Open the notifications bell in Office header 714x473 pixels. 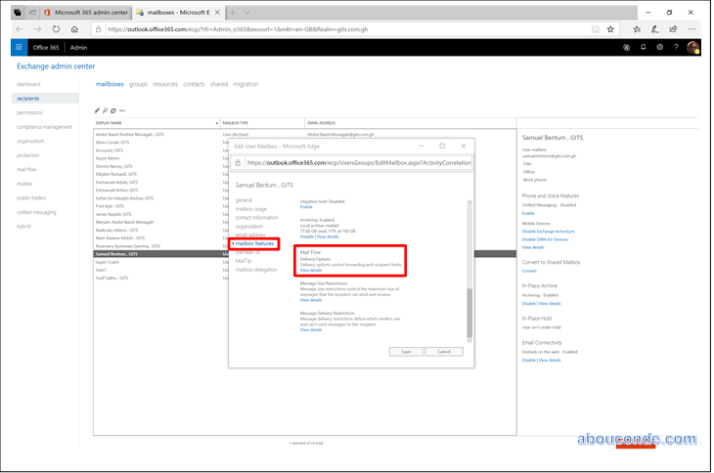(x=643, y=47)
